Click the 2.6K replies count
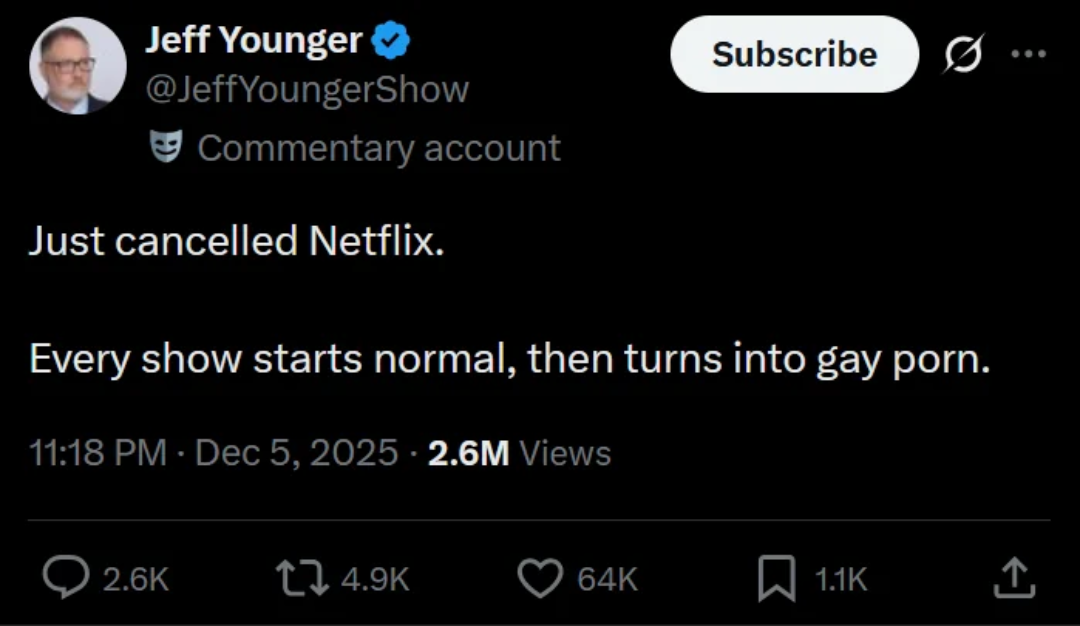The width and height of the screenshot is (1080, 626). 136,578
